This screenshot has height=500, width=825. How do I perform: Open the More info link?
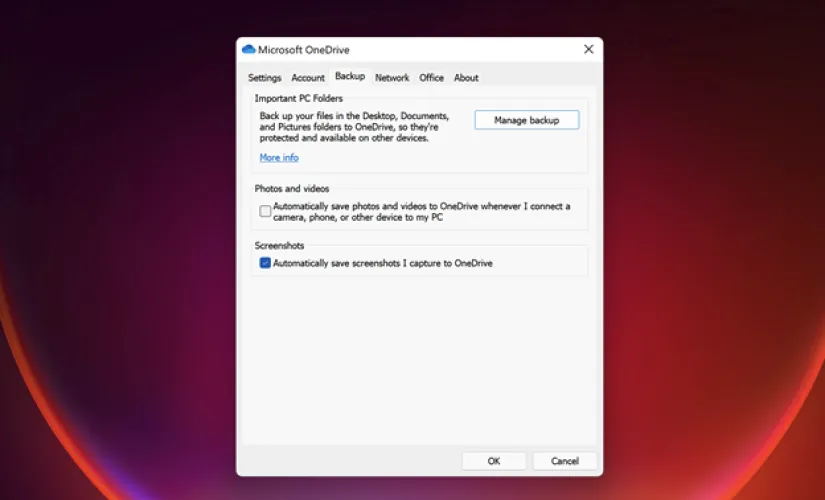(x=279, y=158)
